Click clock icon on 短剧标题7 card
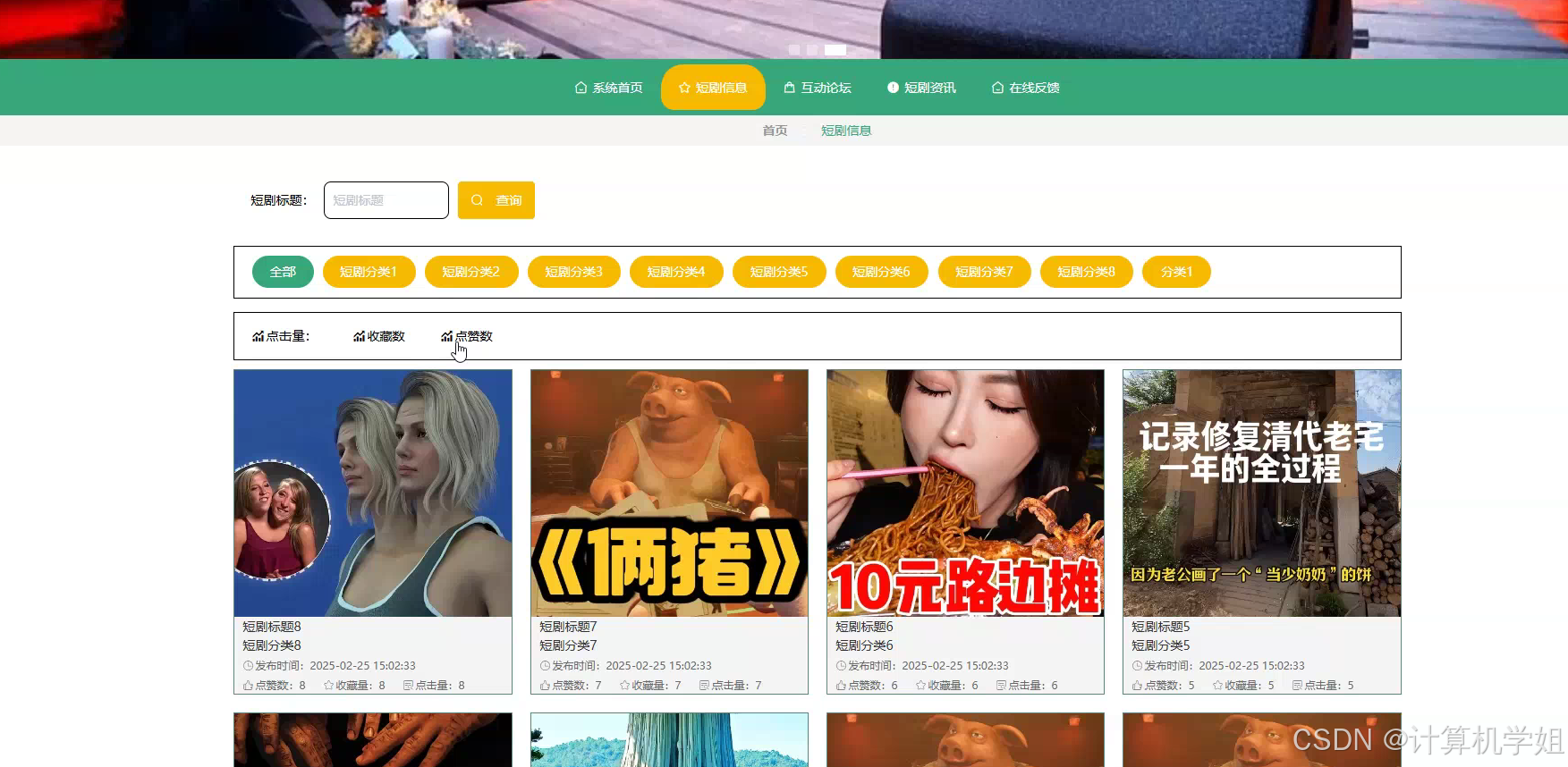The image size is (1568, 767). point(545,666)
